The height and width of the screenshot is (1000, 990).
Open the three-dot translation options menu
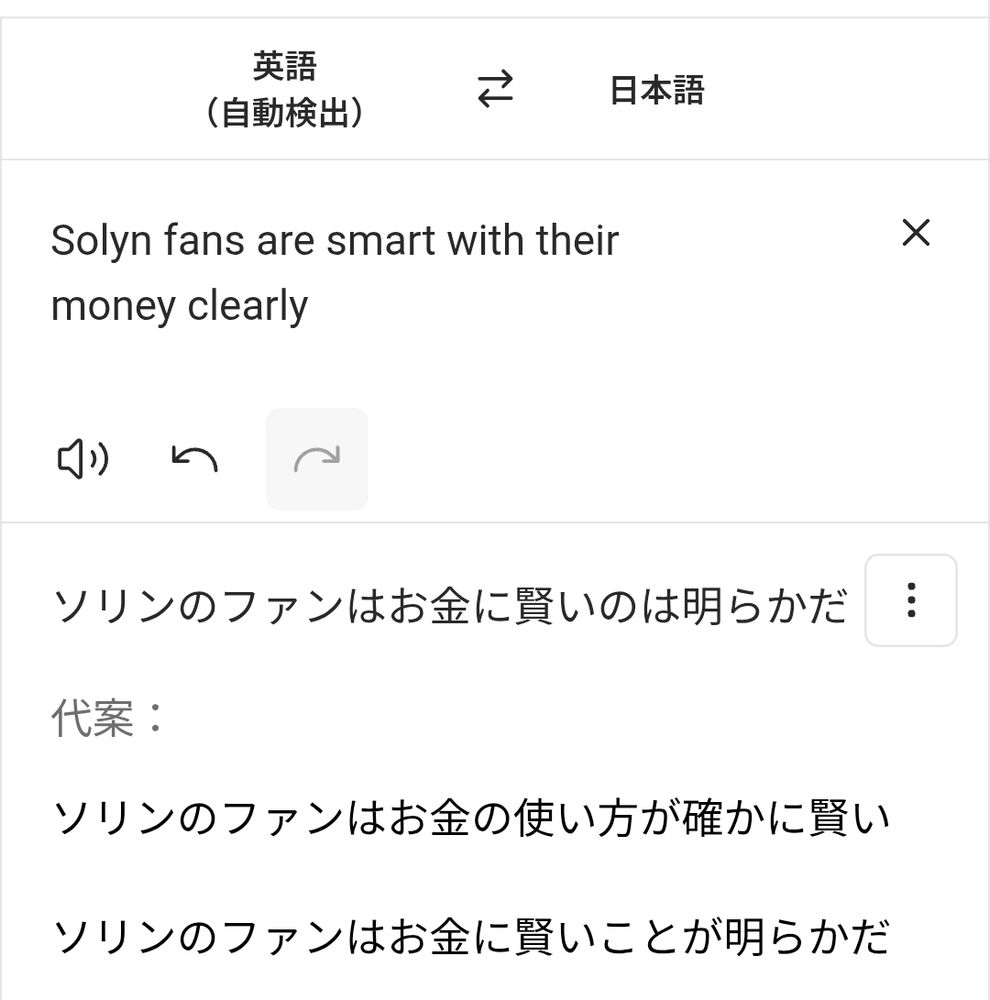point(910,600)
